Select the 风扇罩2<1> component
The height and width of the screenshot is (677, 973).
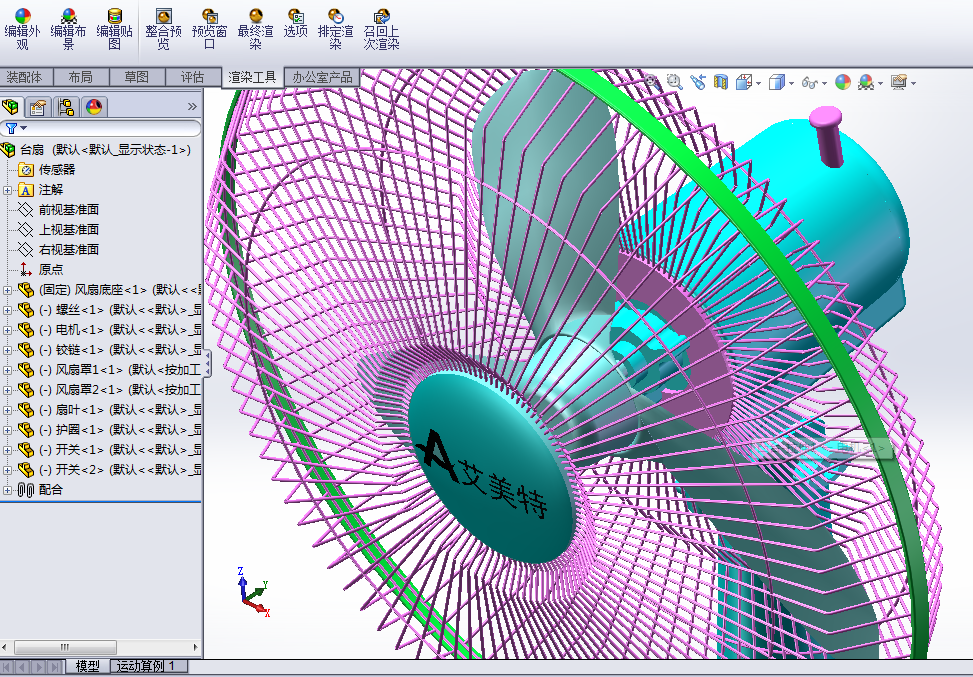click(109, 390)
